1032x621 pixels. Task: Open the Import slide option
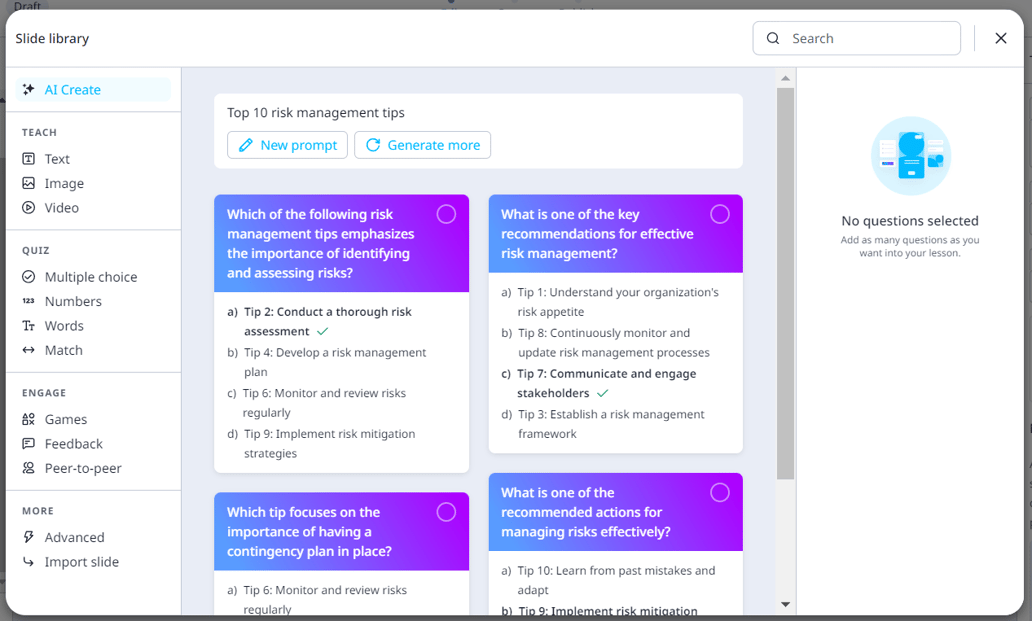pos(81,562)
